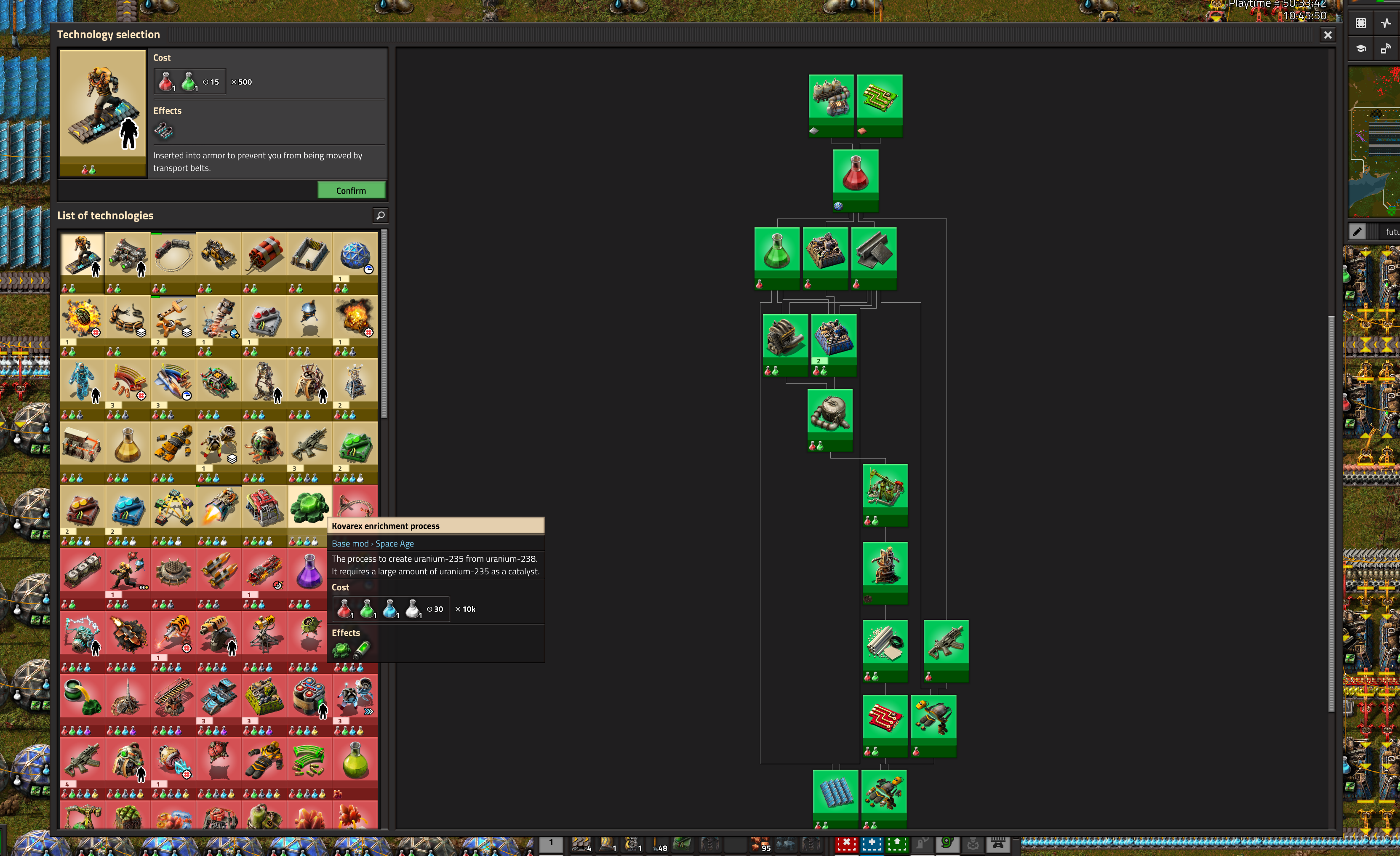Select the green Efficiency module 2 technology
This screenshot has width=1400, height=856.
pos(355,452)
